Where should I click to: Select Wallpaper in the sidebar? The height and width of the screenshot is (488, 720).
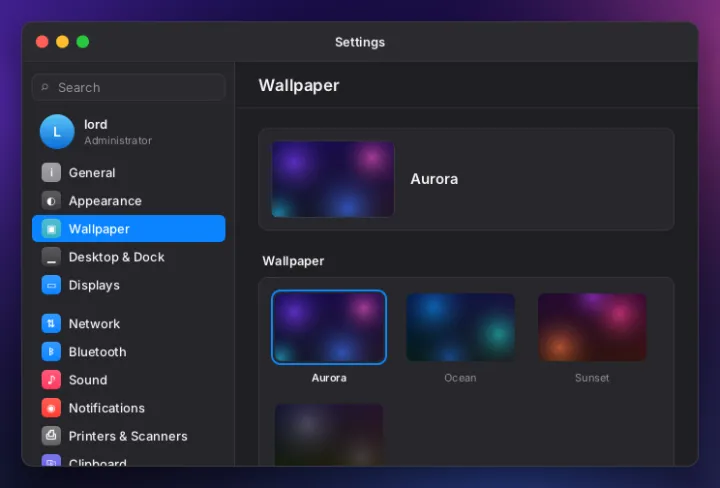point(129,229)
